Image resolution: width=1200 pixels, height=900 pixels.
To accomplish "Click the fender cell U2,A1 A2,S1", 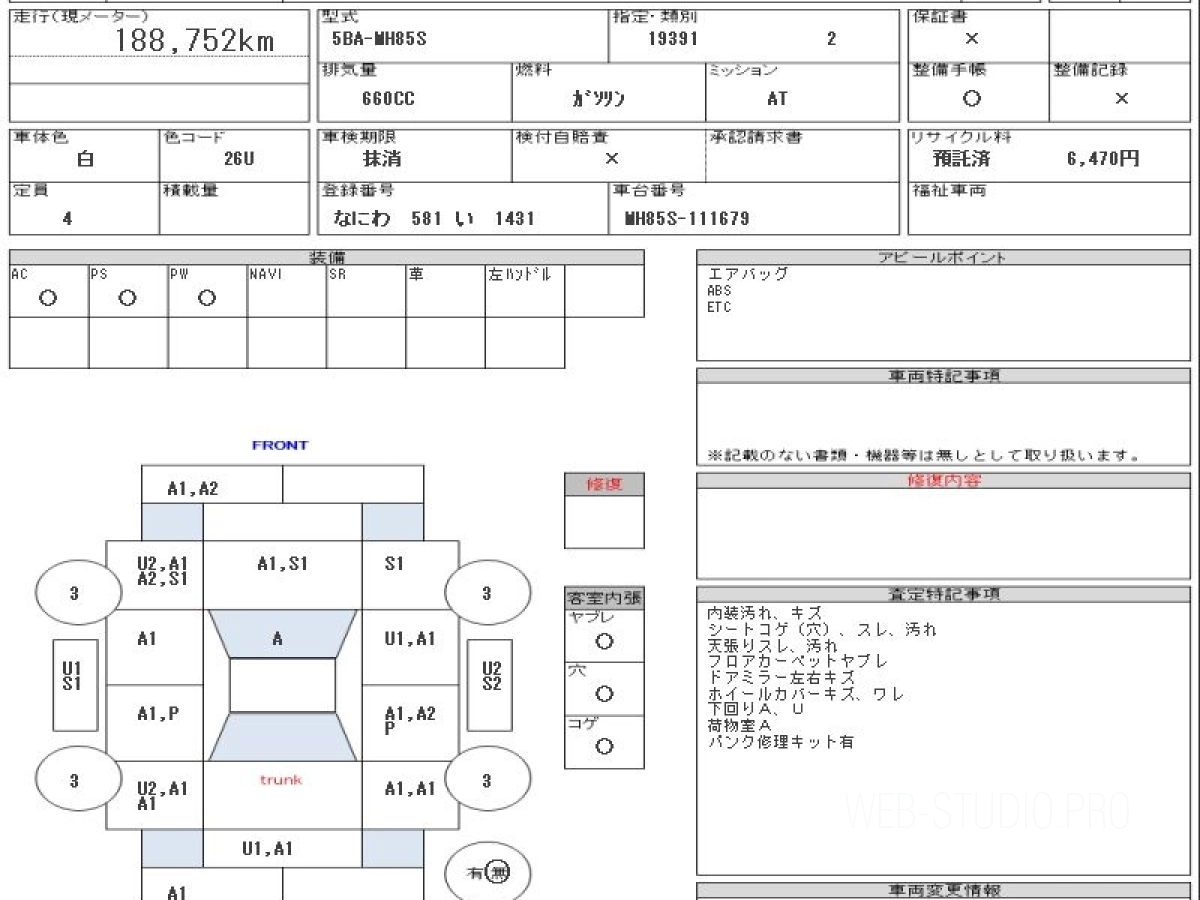I will click(x=155, y=576).
